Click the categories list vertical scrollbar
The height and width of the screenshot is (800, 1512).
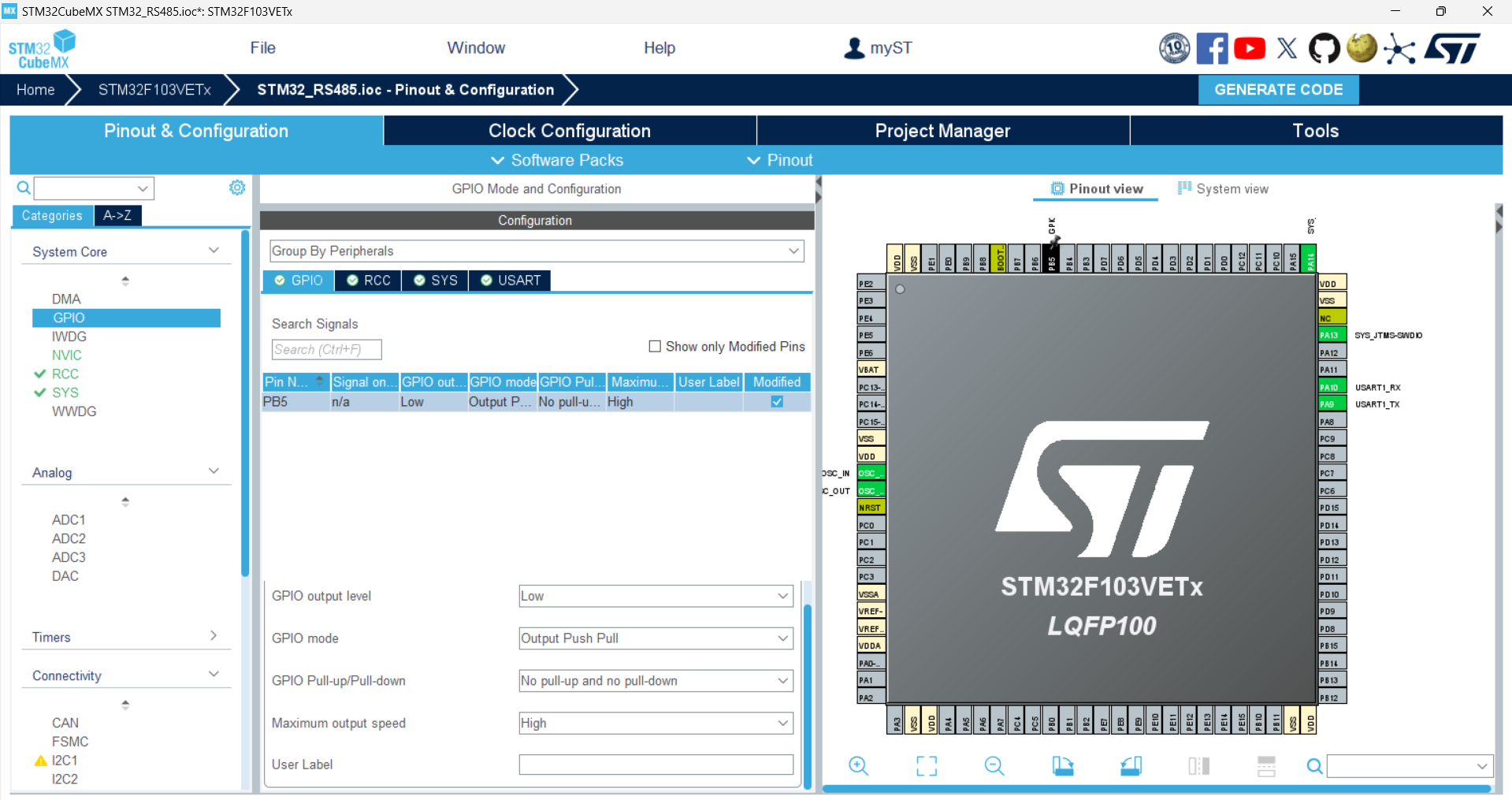point(245,403)
